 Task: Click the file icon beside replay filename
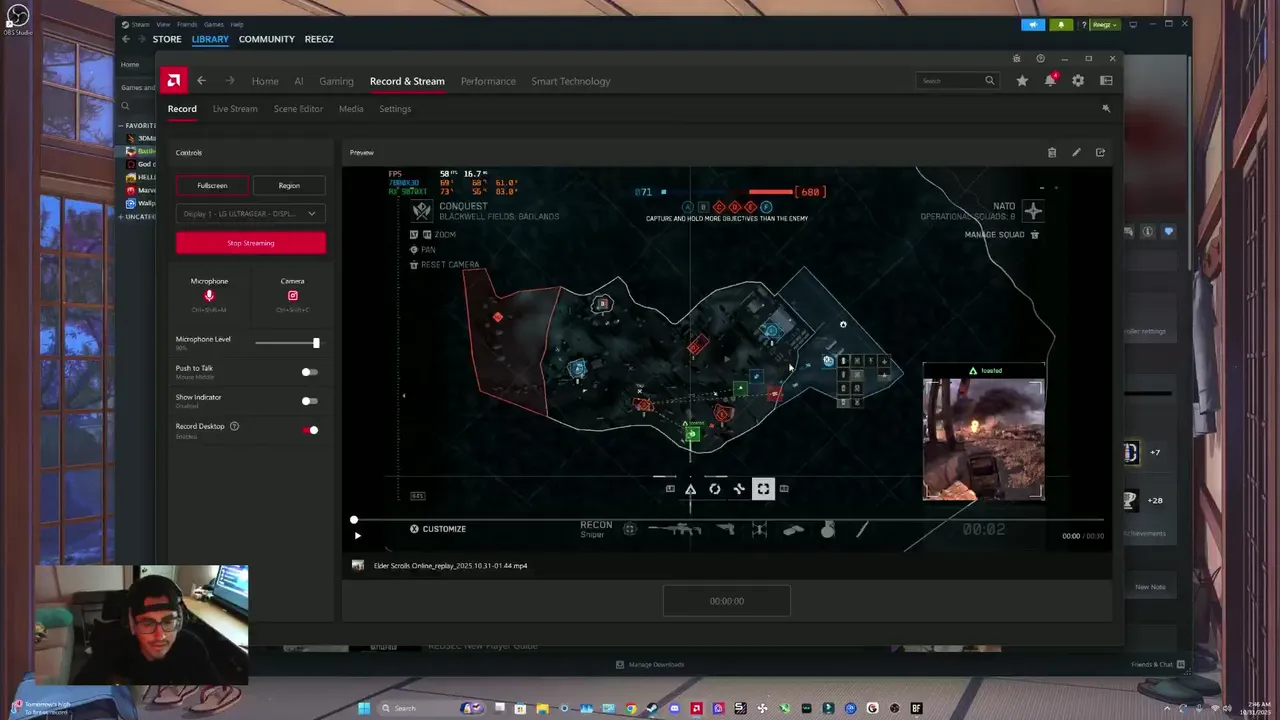(x=358, y=565)
